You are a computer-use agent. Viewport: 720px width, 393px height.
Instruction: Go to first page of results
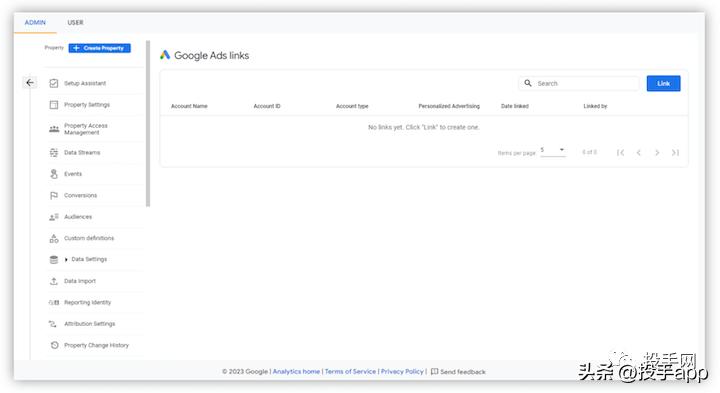620,152
